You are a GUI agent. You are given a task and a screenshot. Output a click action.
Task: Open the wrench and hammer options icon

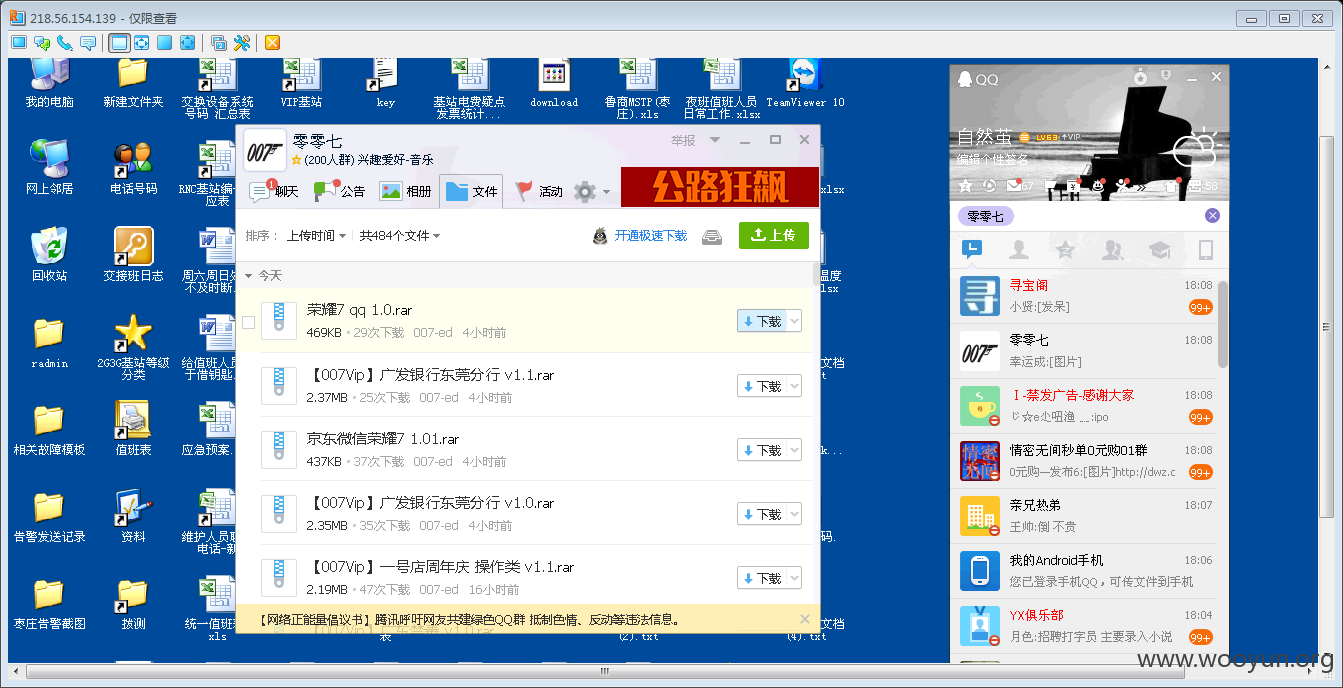coord(241,42)
